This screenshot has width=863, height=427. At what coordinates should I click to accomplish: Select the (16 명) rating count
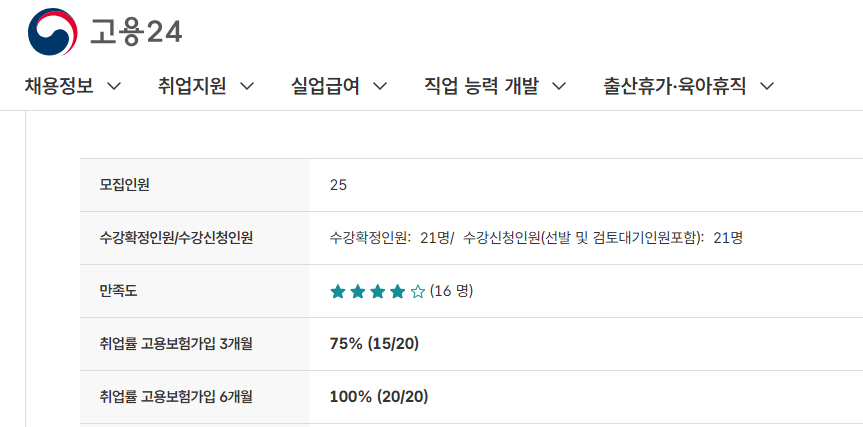click(x=451, y=291)
